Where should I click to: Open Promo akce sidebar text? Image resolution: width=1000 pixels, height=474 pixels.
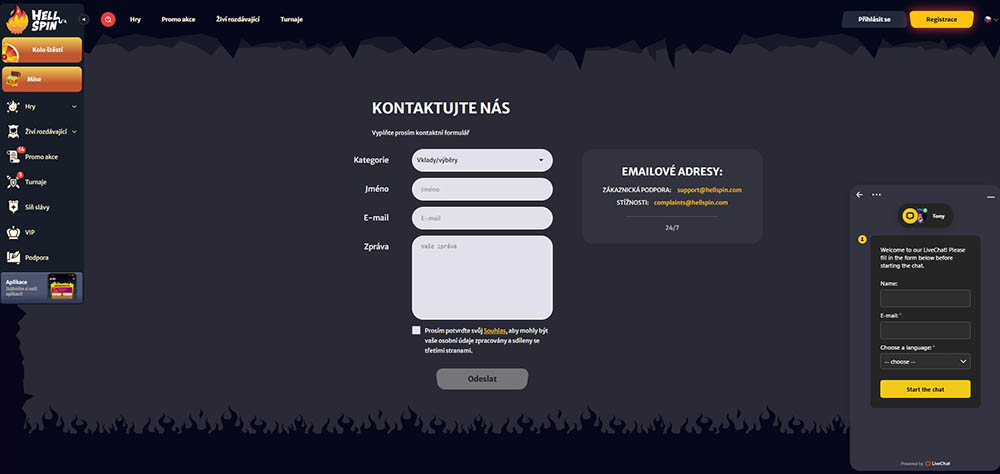tap(41, 157)
